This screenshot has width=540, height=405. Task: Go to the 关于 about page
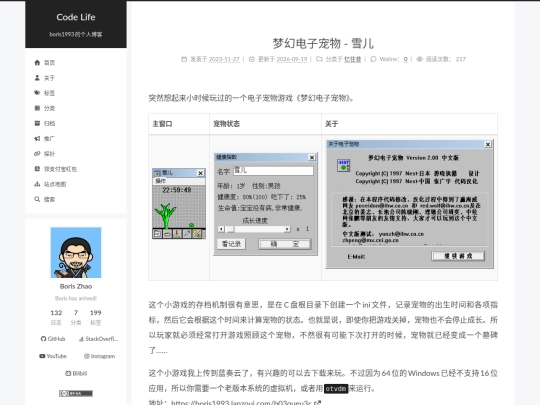pyautogui.click(x=44, y=78)
